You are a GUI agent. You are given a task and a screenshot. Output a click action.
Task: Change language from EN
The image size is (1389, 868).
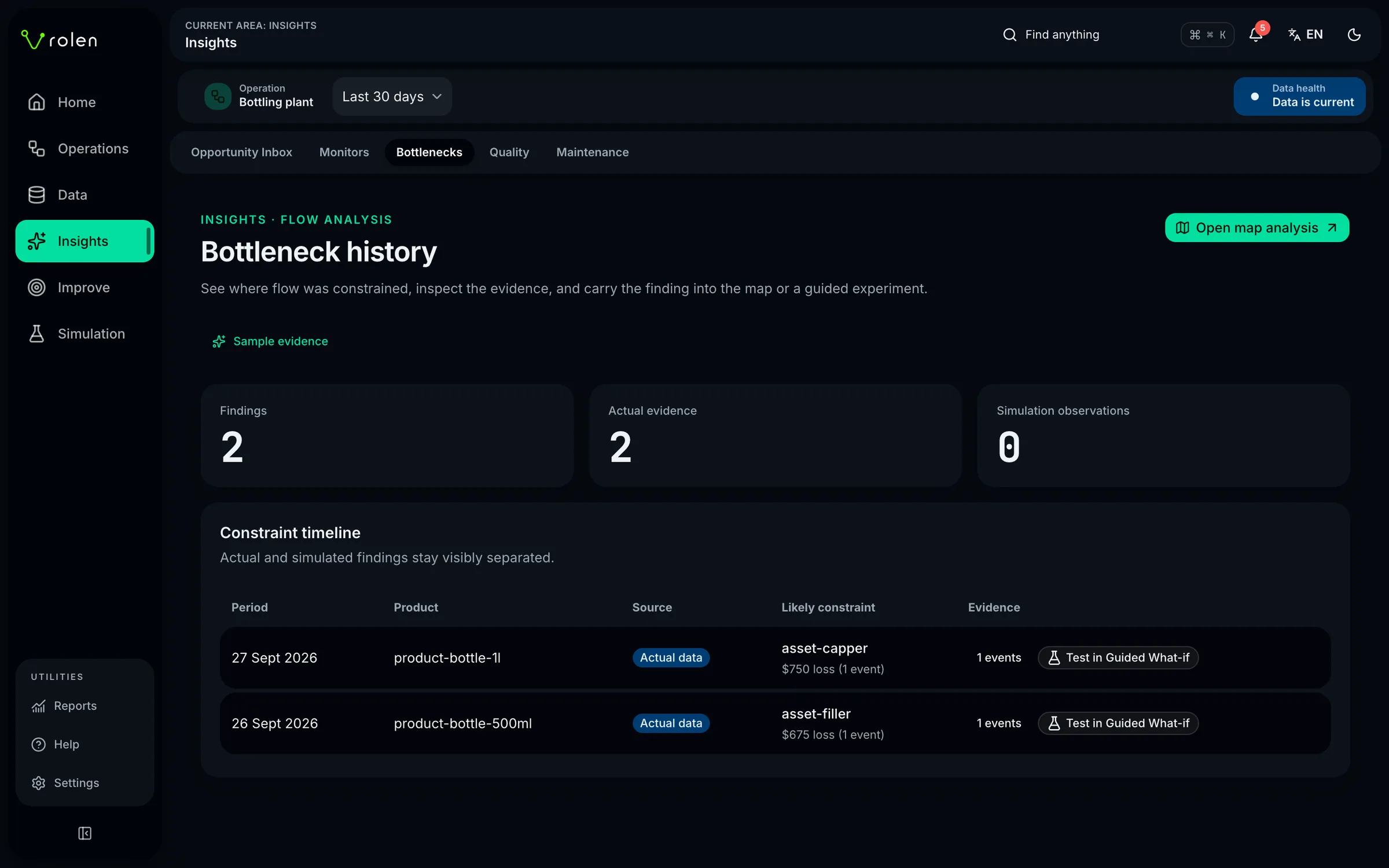click(1306, 35)
